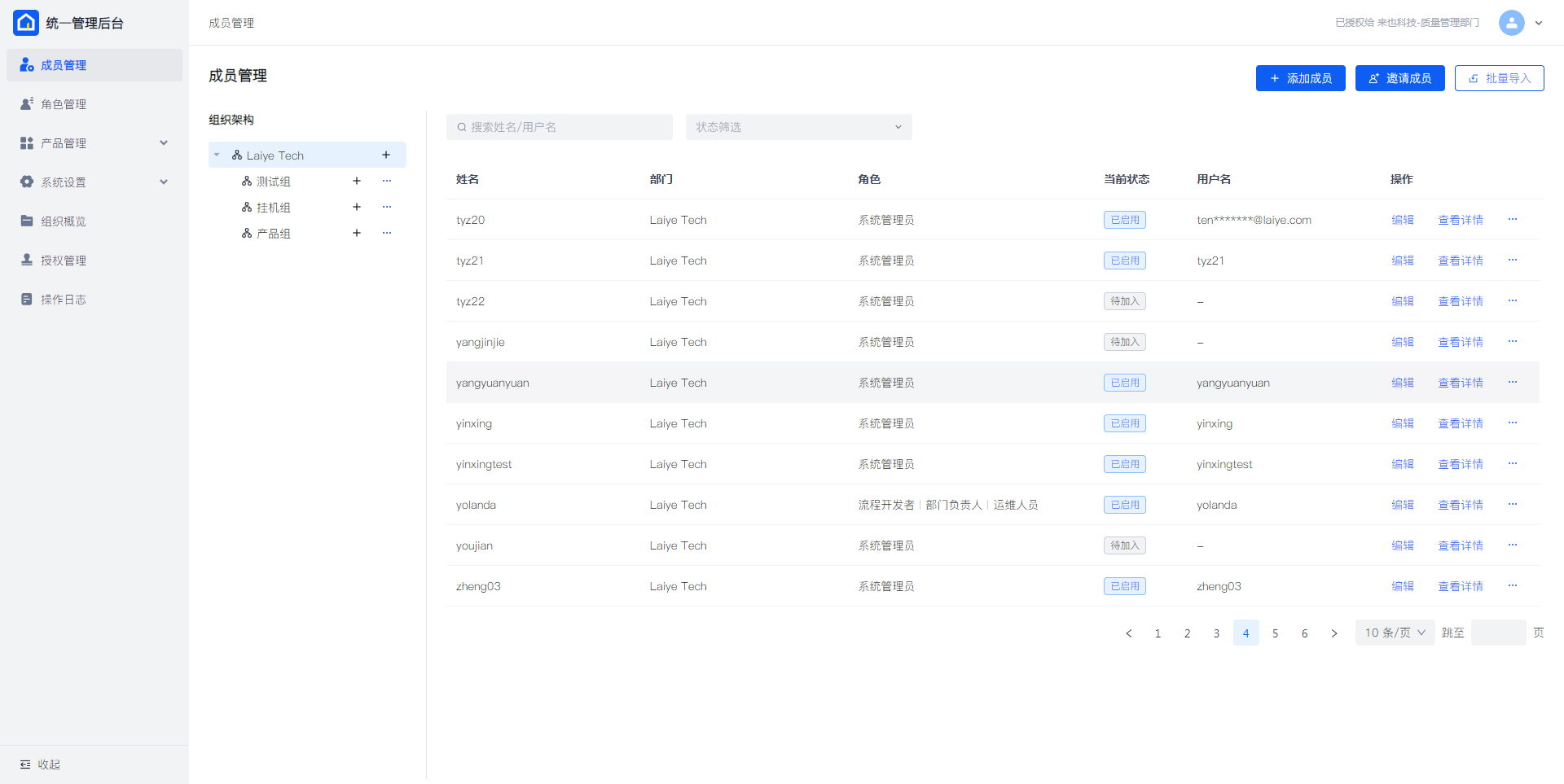Expand the 产品管理 sidebar submenu
1564x784 pixels.
(x=164, y=142)
